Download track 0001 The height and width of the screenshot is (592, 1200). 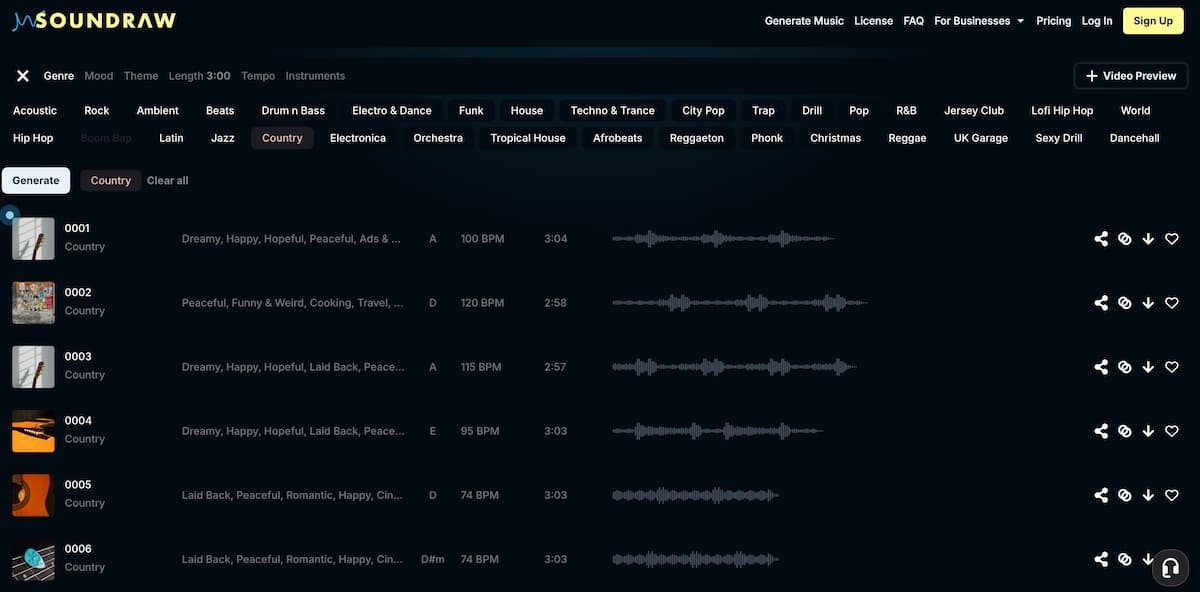pyautogui.click(x=1148, y=239)
